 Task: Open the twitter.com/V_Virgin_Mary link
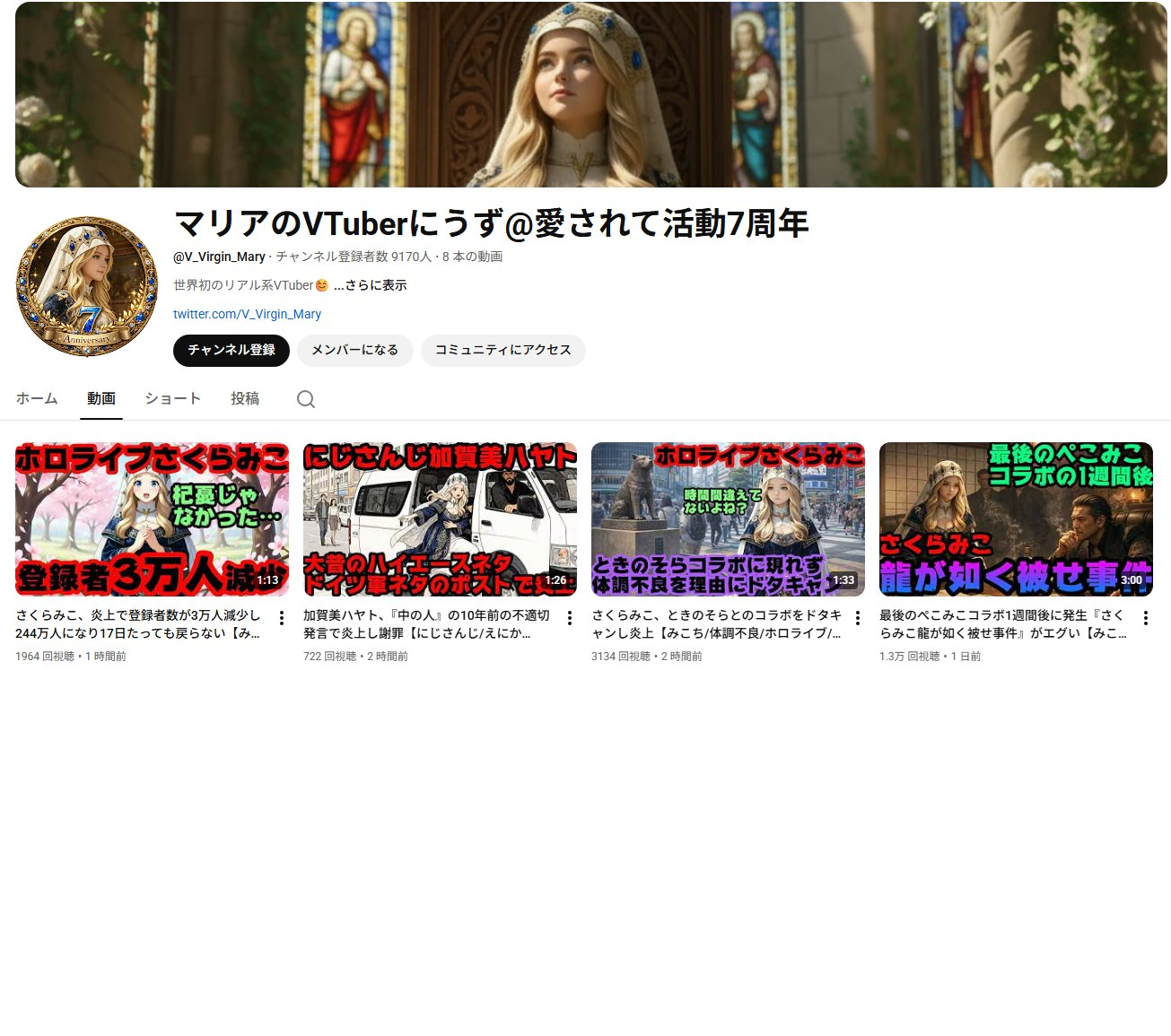click(247, 314)
